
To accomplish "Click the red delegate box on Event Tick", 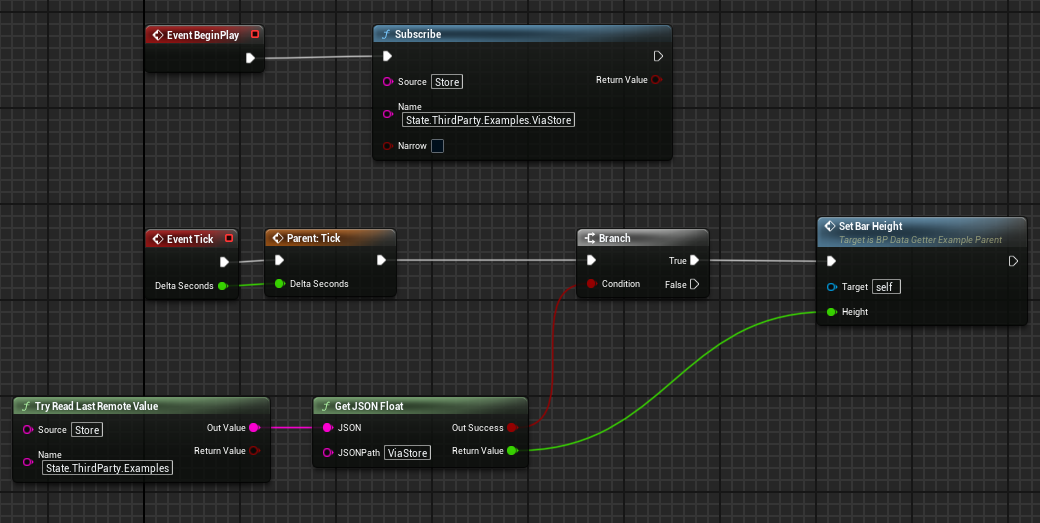I will pyautogui.click(x=229, y=239).
